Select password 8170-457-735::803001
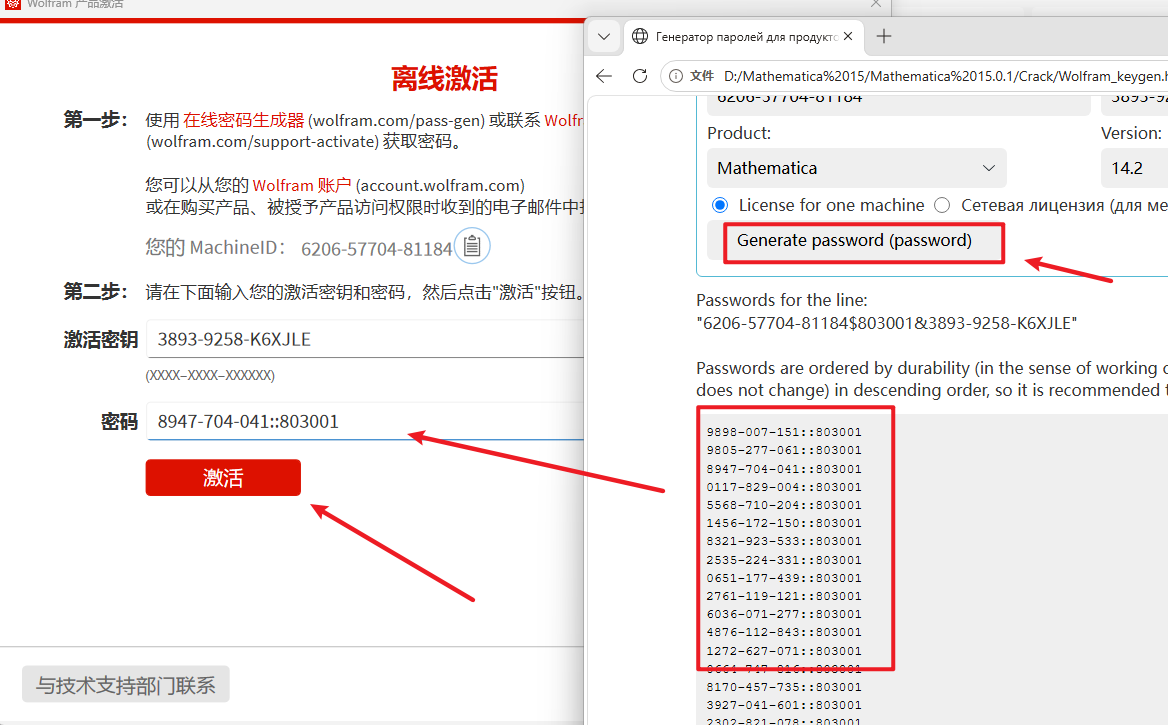The image size is (1168, 725). 784,687
